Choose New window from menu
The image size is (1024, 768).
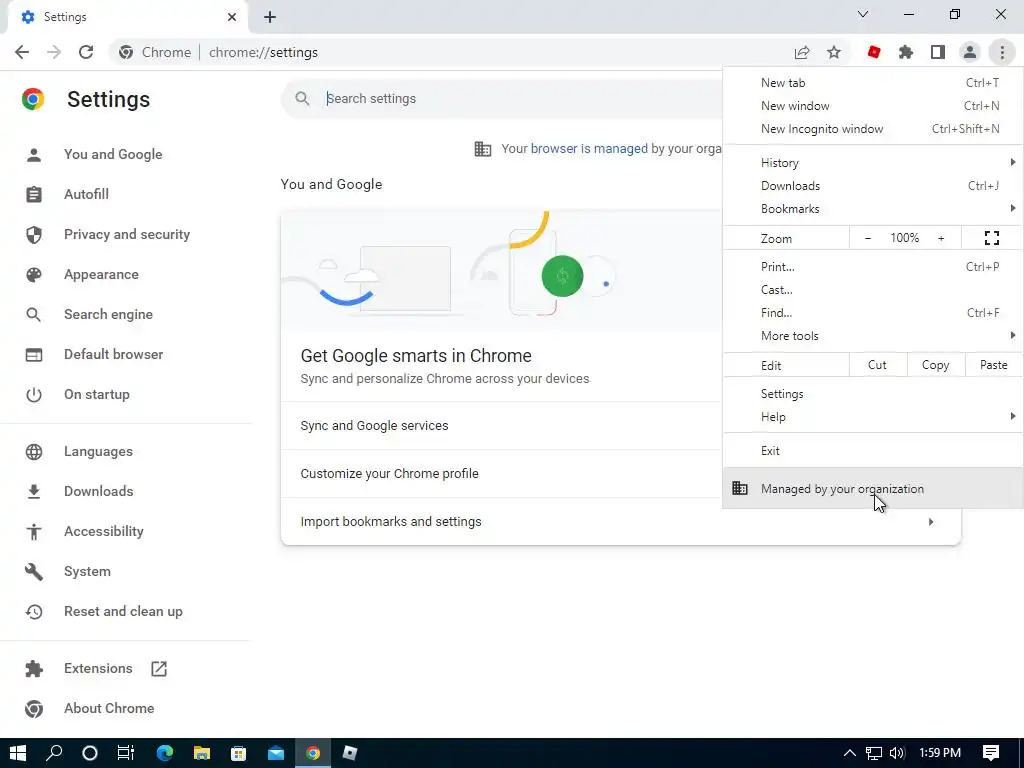point(873,106)
